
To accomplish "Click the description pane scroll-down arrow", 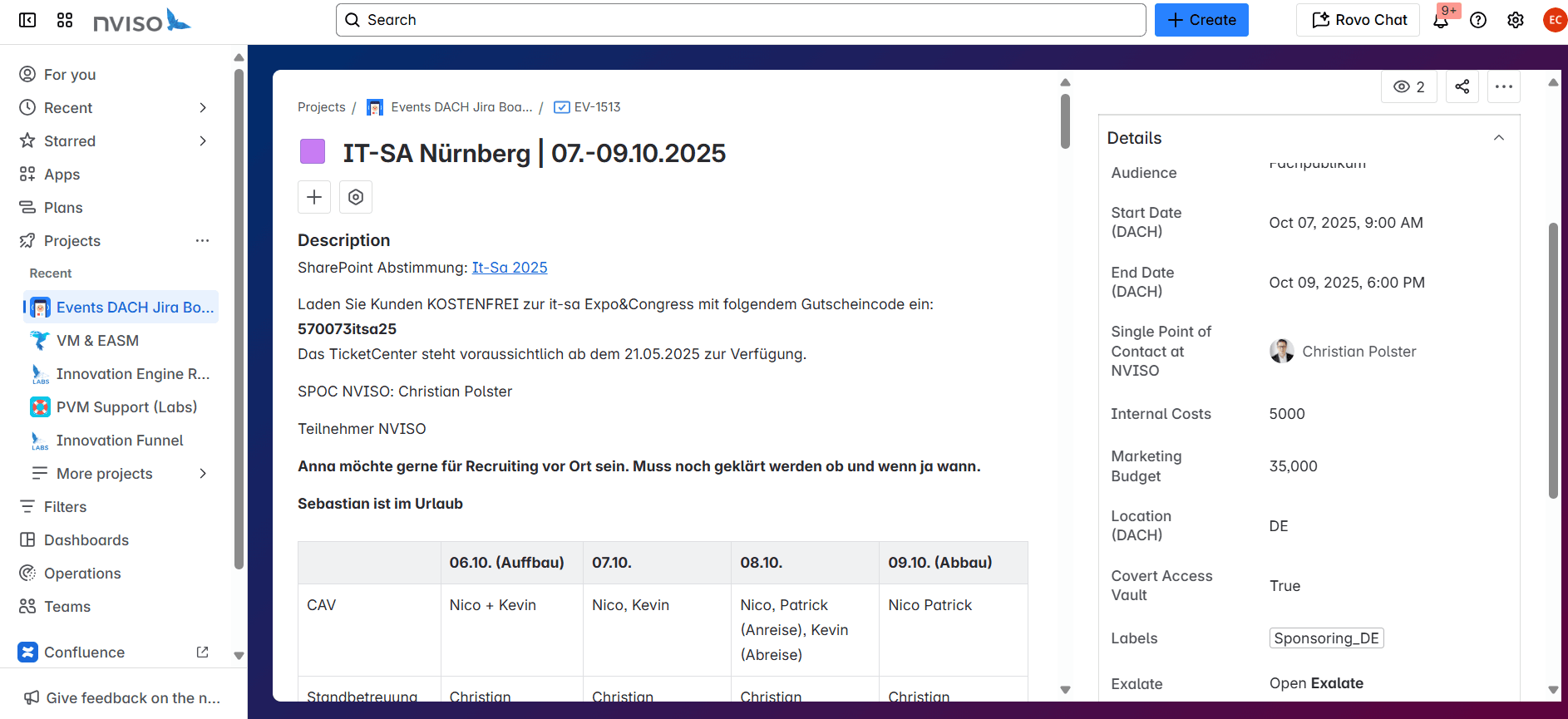I will [1065, 689].
